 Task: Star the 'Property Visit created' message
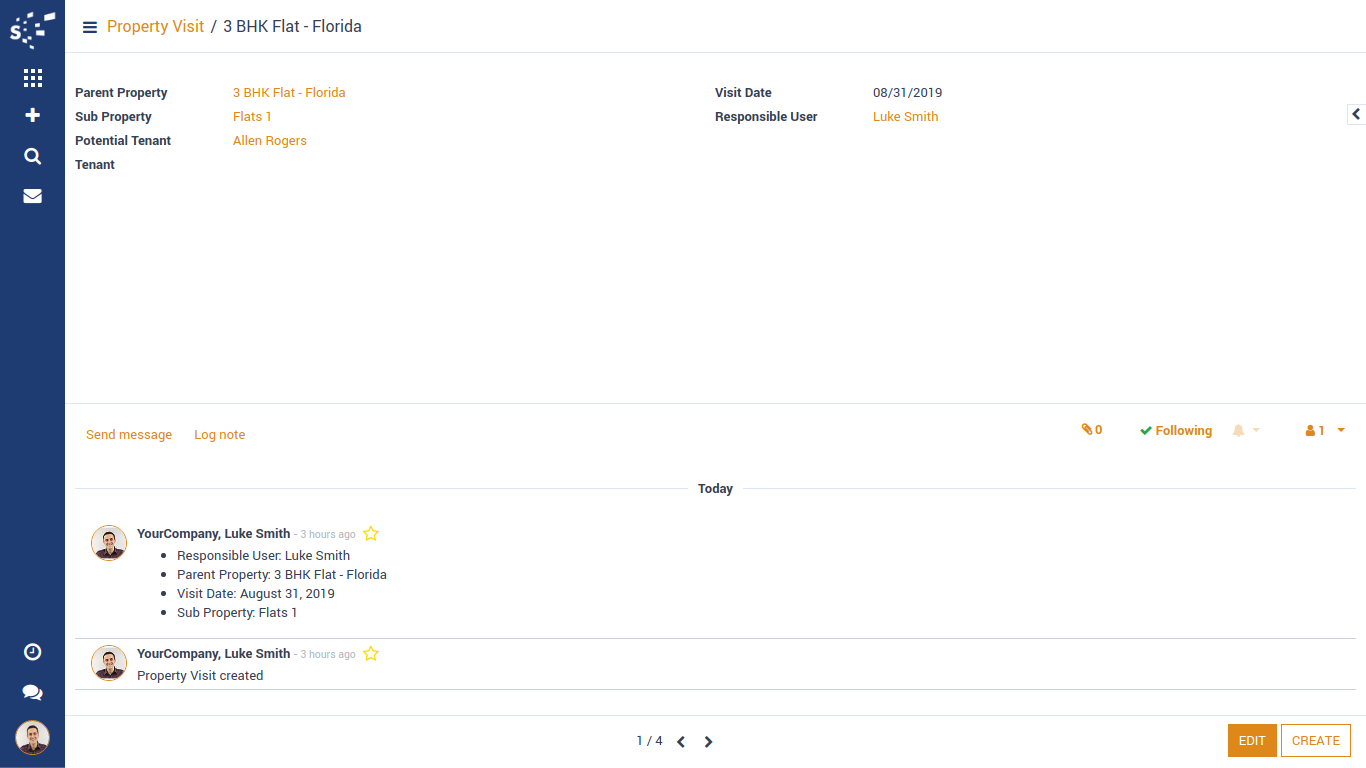click(371, 654)
